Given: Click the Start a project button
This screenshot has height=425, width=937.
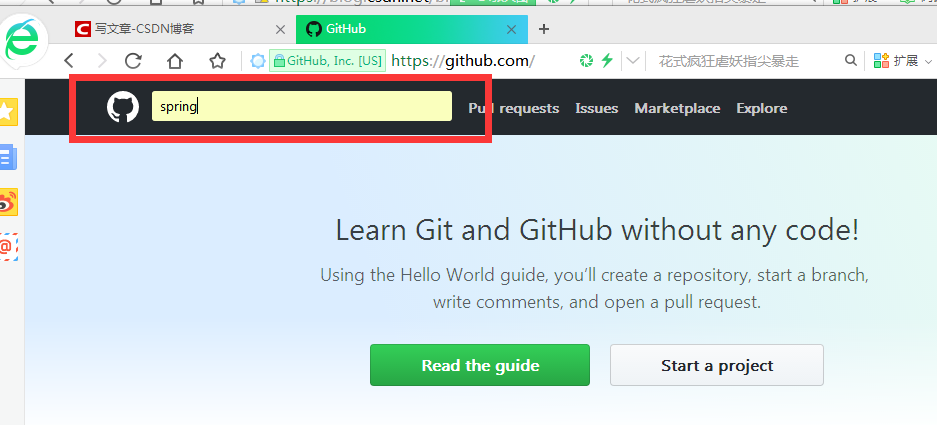Looking at the screenshot, I should click(x=716, y=365).
